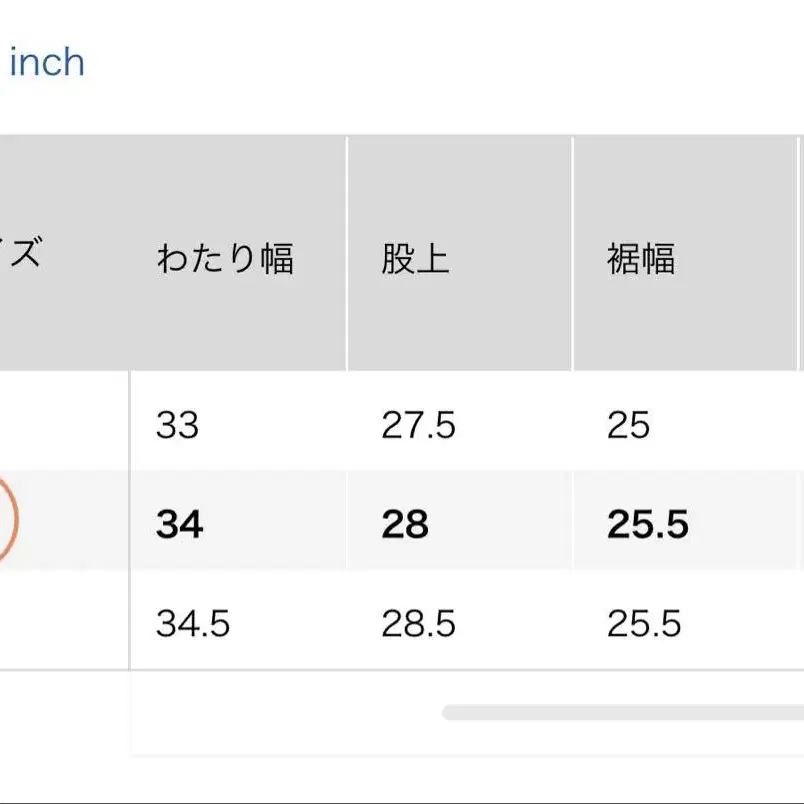Screen dimensions: 804x804
Task: Click the 33 value under わたり幅
Action: click(x=177, y=426)
